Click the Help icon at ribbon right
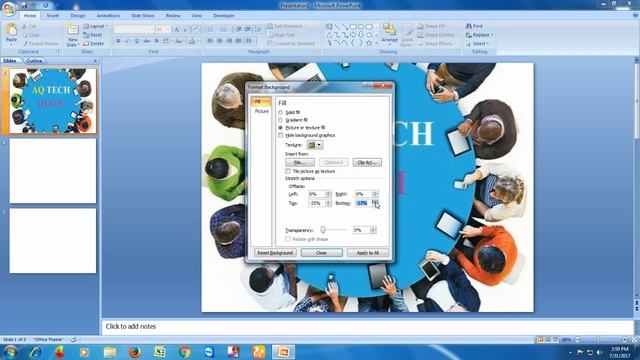Viewport: 640px width, 360px height. (x=636, y=16)
